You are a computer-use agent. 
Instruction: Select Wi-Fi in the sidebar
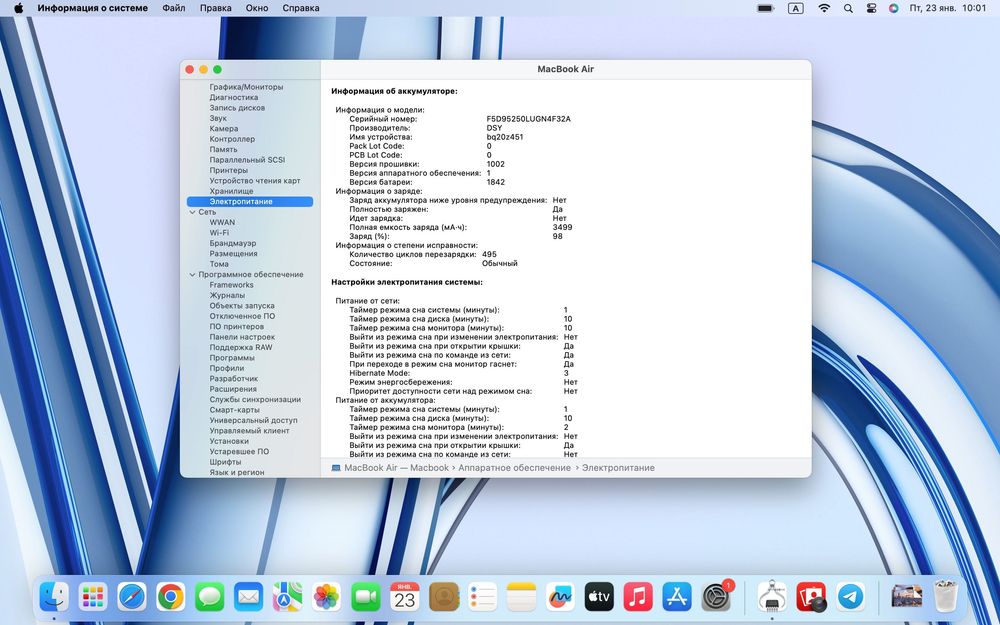219,233
